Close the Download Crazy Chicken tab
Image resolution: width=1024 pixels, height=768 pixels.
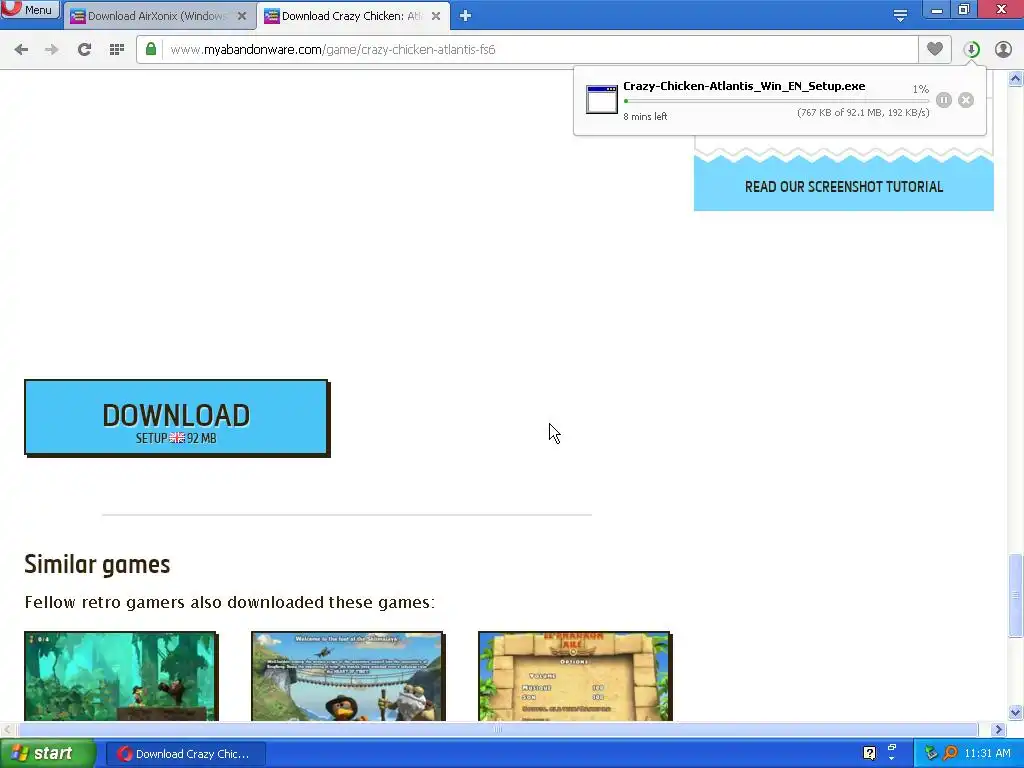point(436,16)
